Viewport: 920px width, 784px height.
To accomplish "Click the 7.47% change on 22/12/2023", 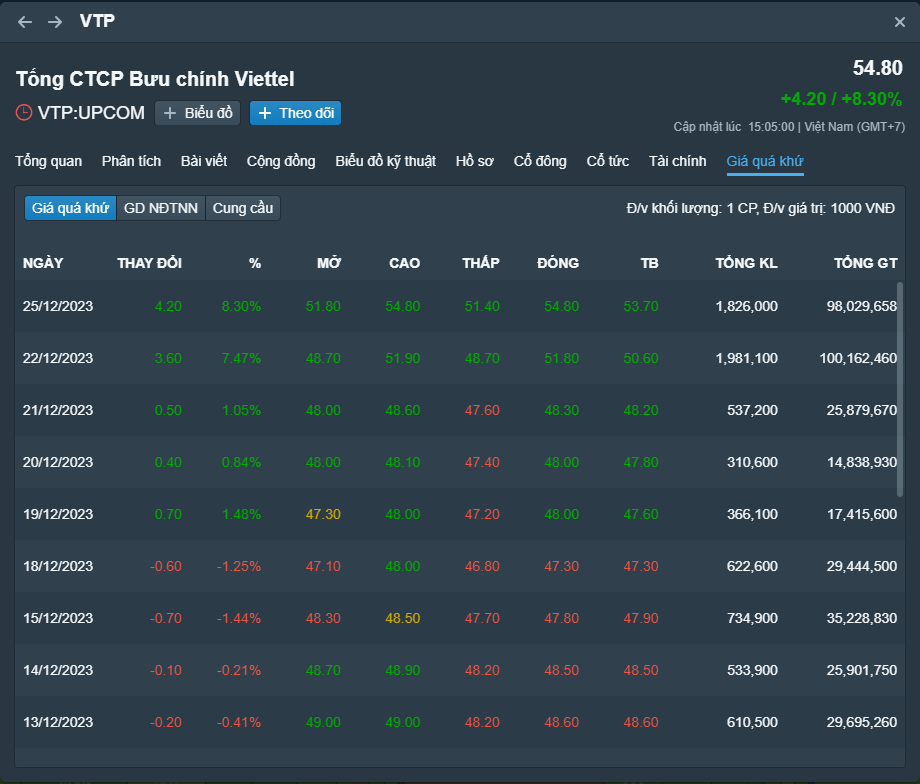I will pyautogui.click(x=241, y=358).
